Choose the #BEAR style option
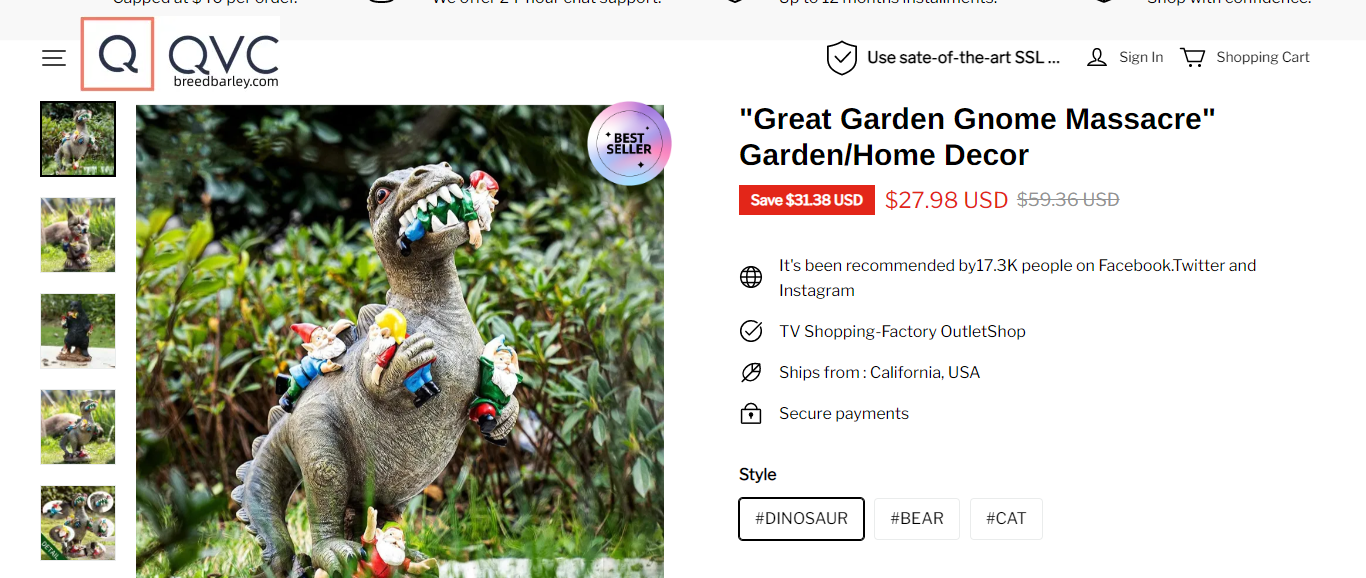This screenshot has width=1366, height=578. point(916,519)
